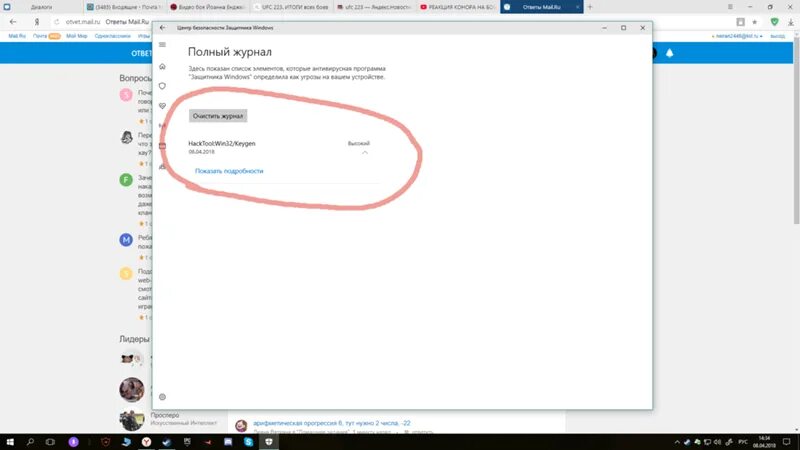Open browser downloads arrow
The height and width of the screenshot is (450, 800).
pyautogui.click(x=791, y=22)
